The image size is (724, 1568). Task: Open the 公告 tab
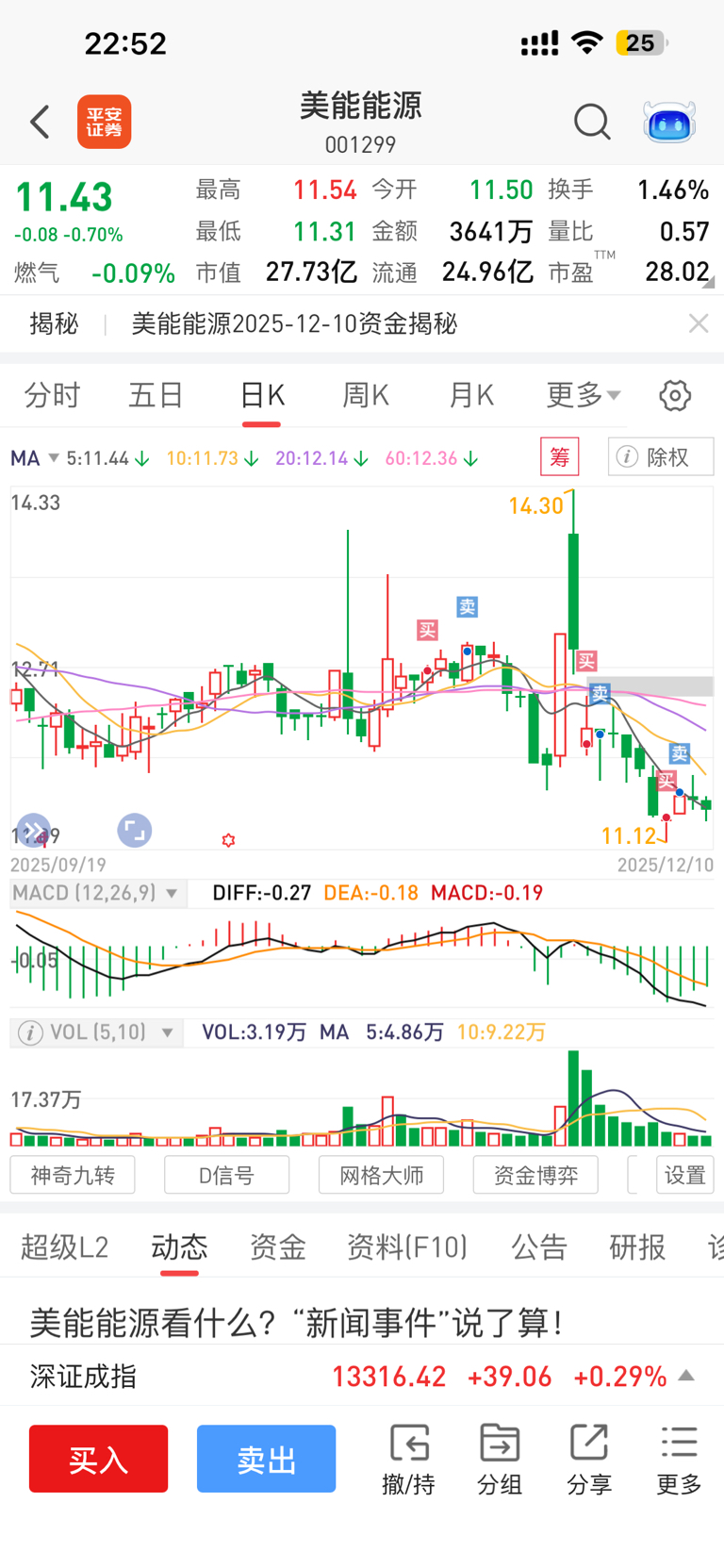[x=539, y=1247]
